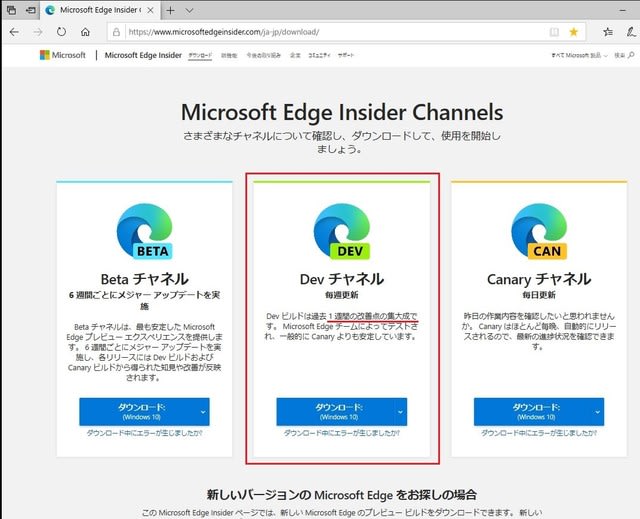Close the Microsoft Edge Insider tab
Screen dimensions: 640x519
pyautogui.click(x=150, y=10)
